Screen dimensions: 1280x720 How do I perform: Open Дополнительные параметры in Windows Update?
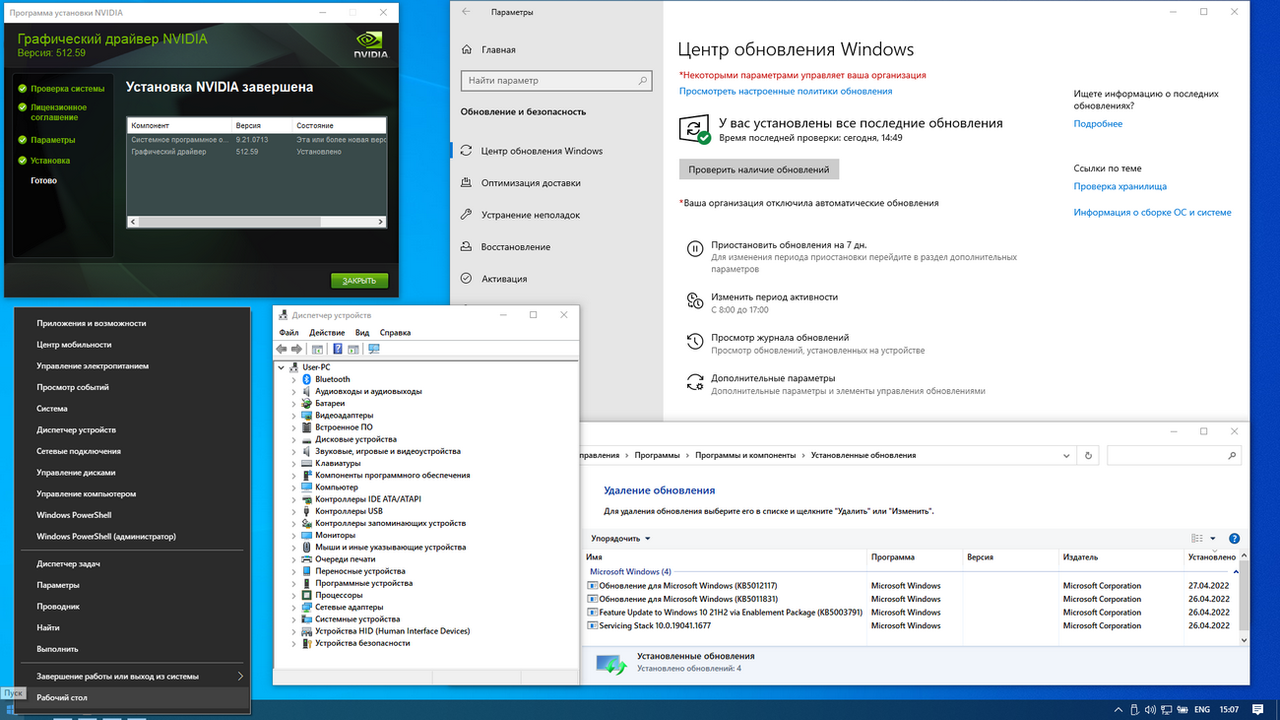pyautogui.click(x=772, y=379)
